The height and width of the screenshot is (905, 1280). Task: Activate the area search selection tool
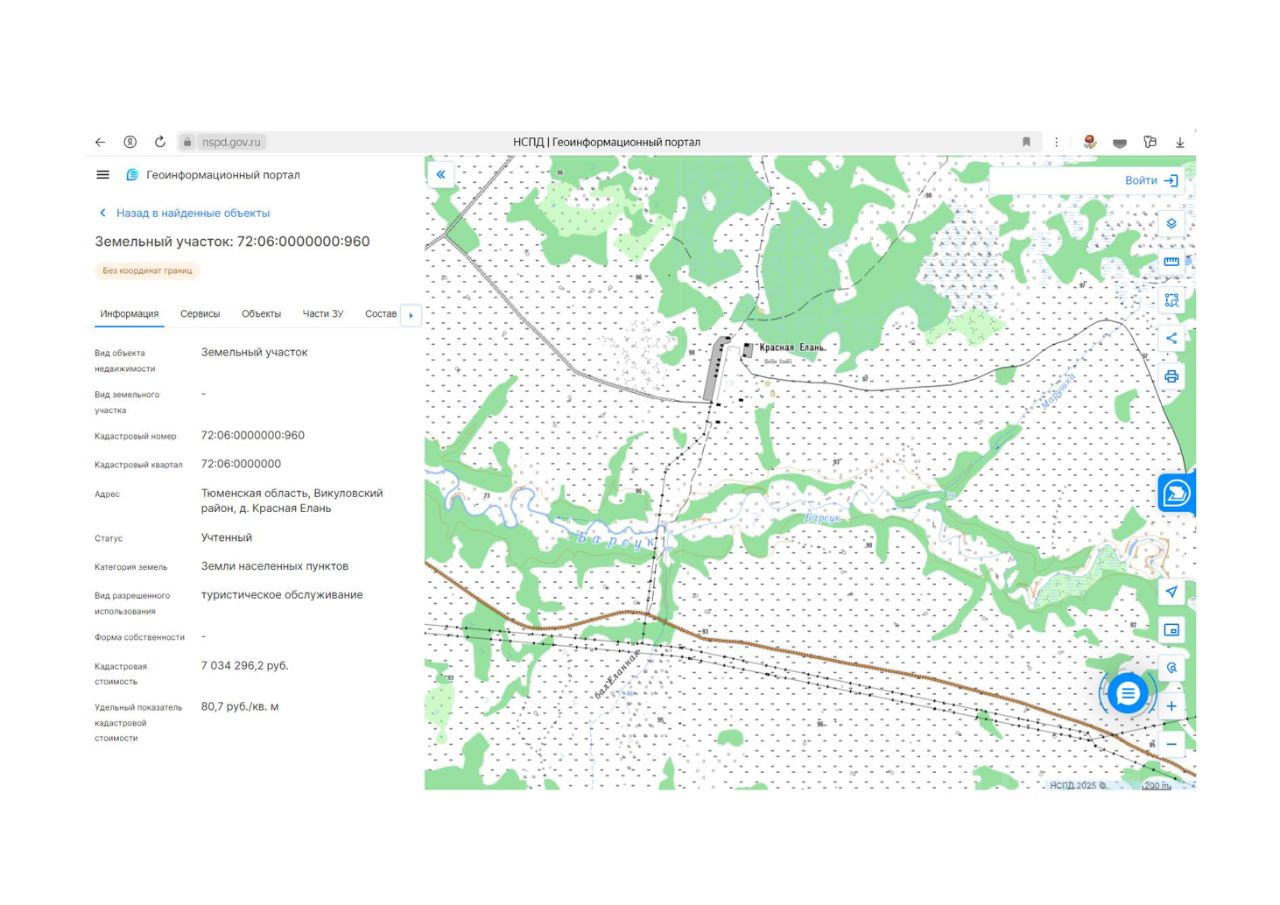[x=1172, y=299]
